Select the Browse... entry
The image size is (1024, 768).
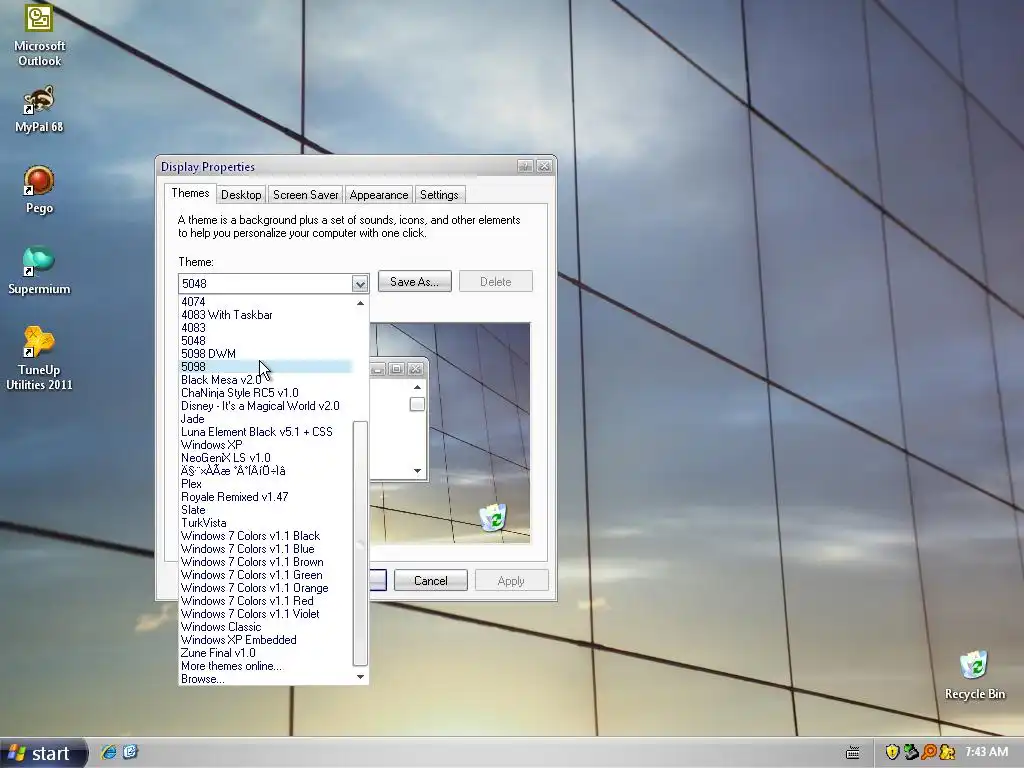pyautogui.click(x=266, y=679)
